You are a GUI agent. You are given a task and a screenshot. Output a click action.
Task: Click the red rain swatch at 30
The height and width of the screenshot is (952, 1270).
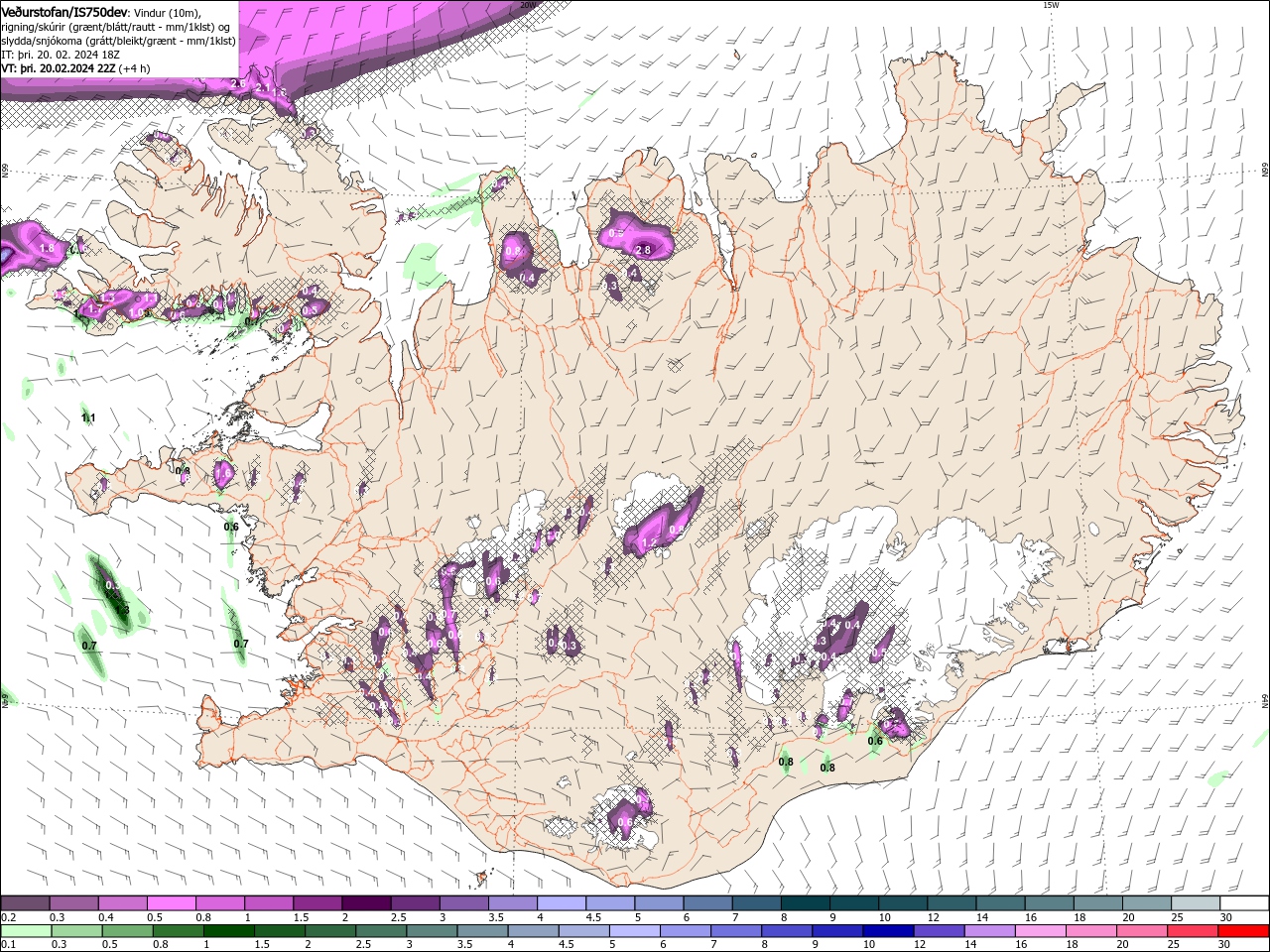pyautogui.click(x=1243, y=930)
